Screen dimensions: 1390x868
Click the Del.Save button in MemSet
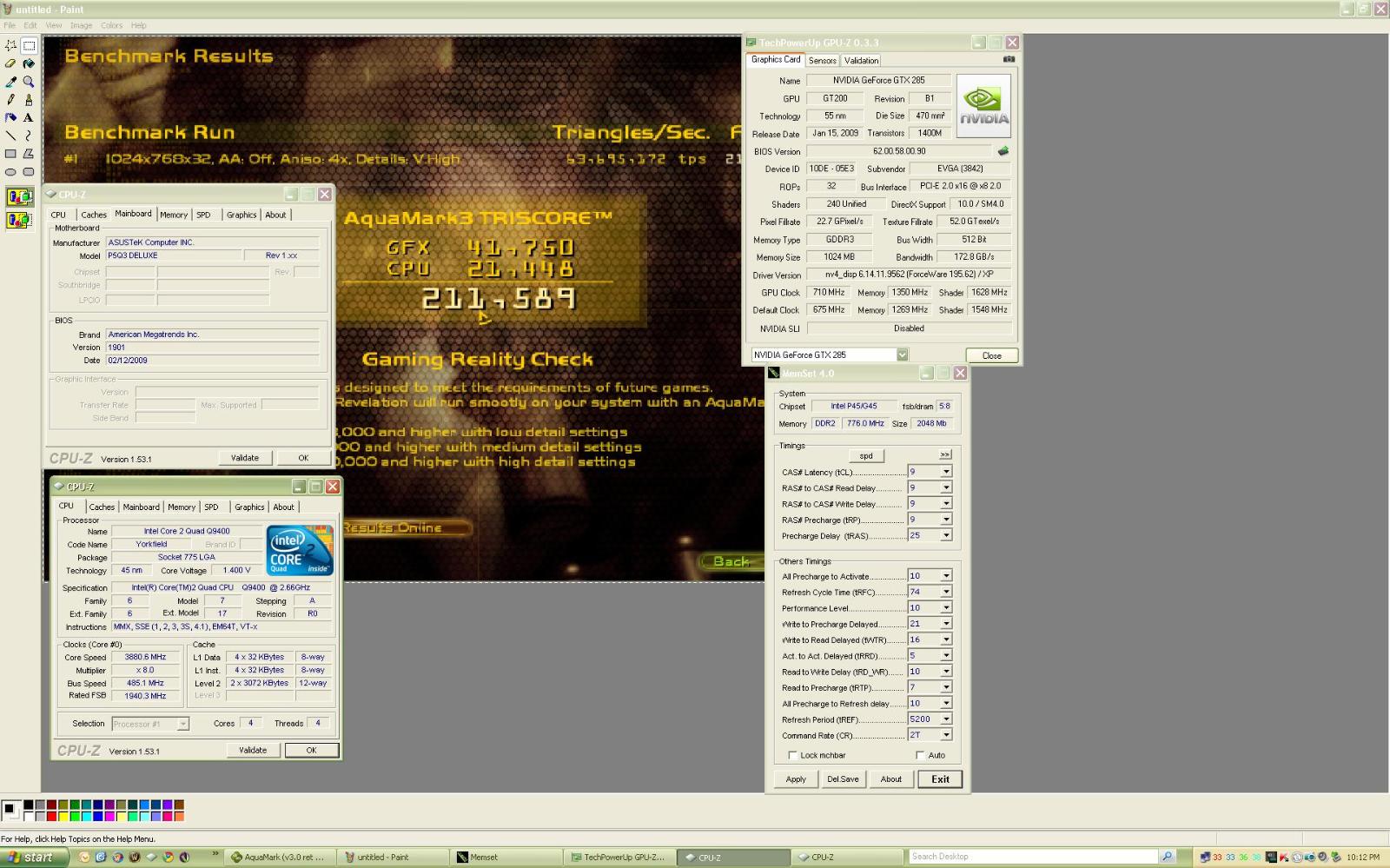pyautogui.click(x=843, y=779)
